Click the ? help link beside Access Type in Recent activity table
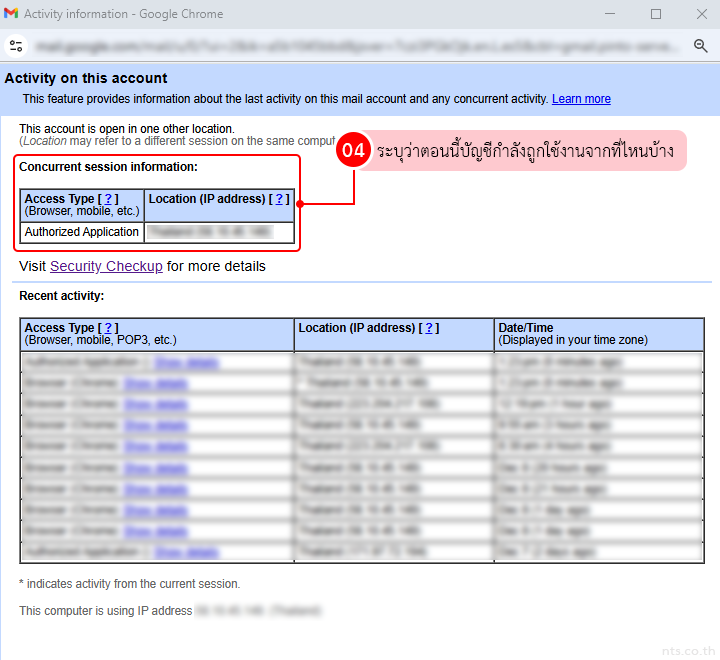 tap(108, 328)
